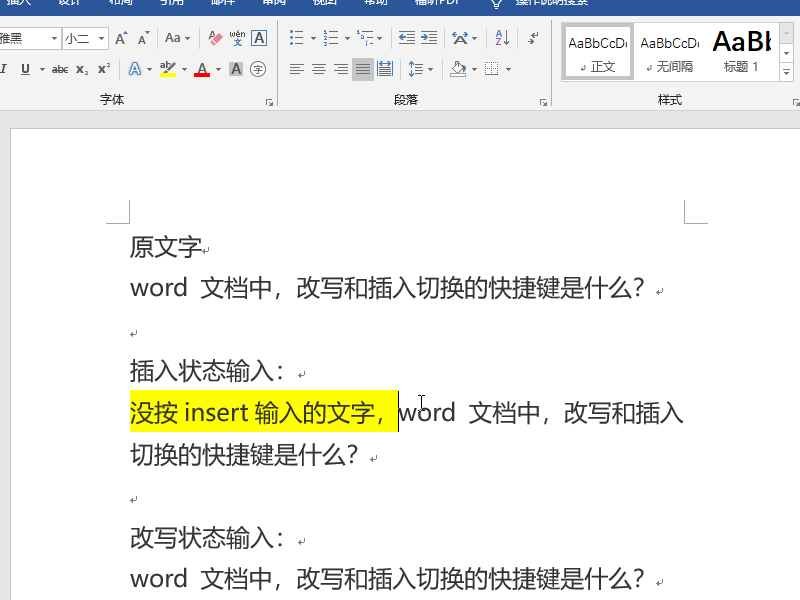
Task: Click the Increase Indent icon
Action: click(429, 38)
